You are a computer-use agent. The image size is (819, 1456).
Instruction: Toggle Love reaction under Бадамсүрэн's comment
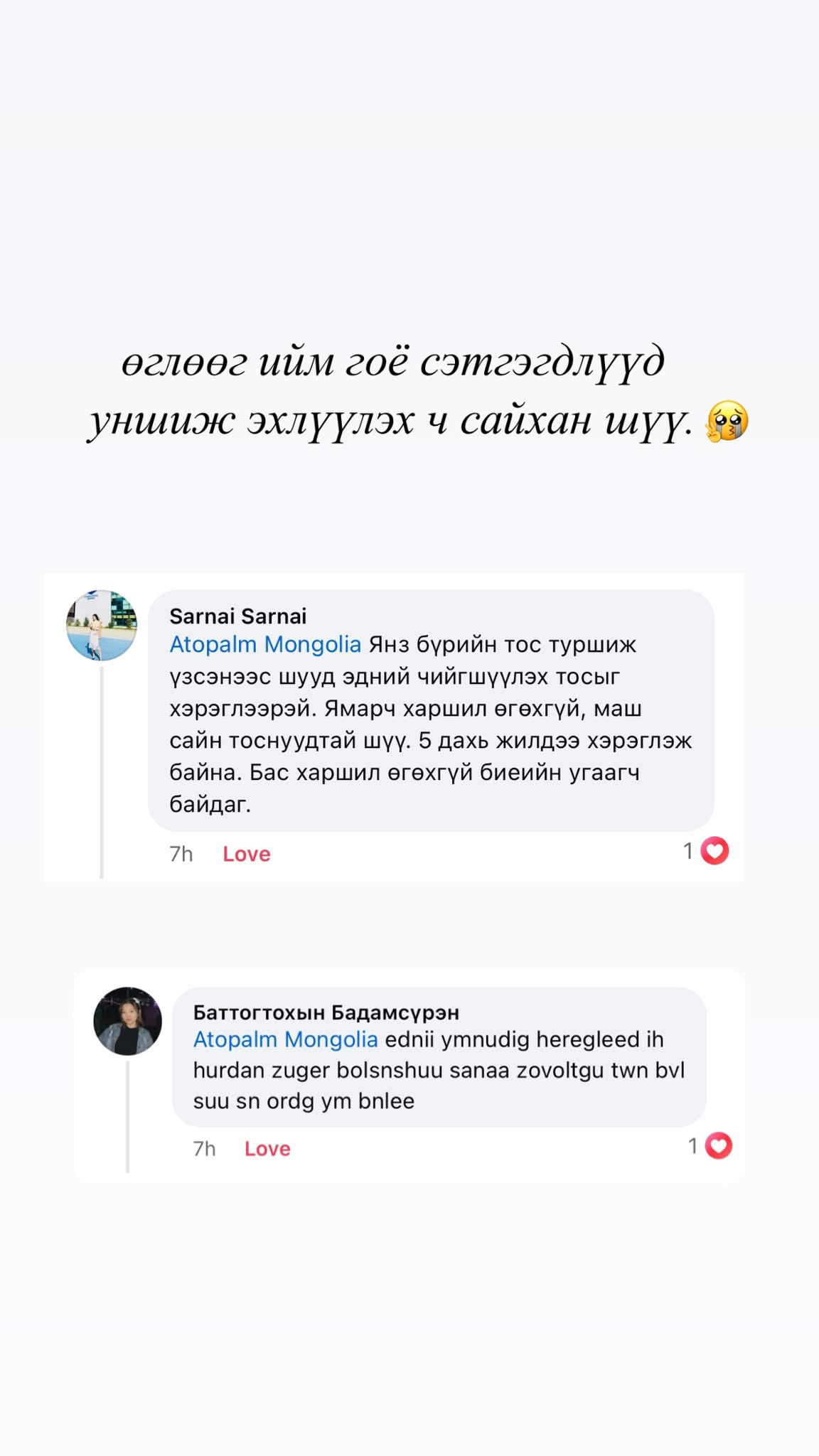[267, 1149]
